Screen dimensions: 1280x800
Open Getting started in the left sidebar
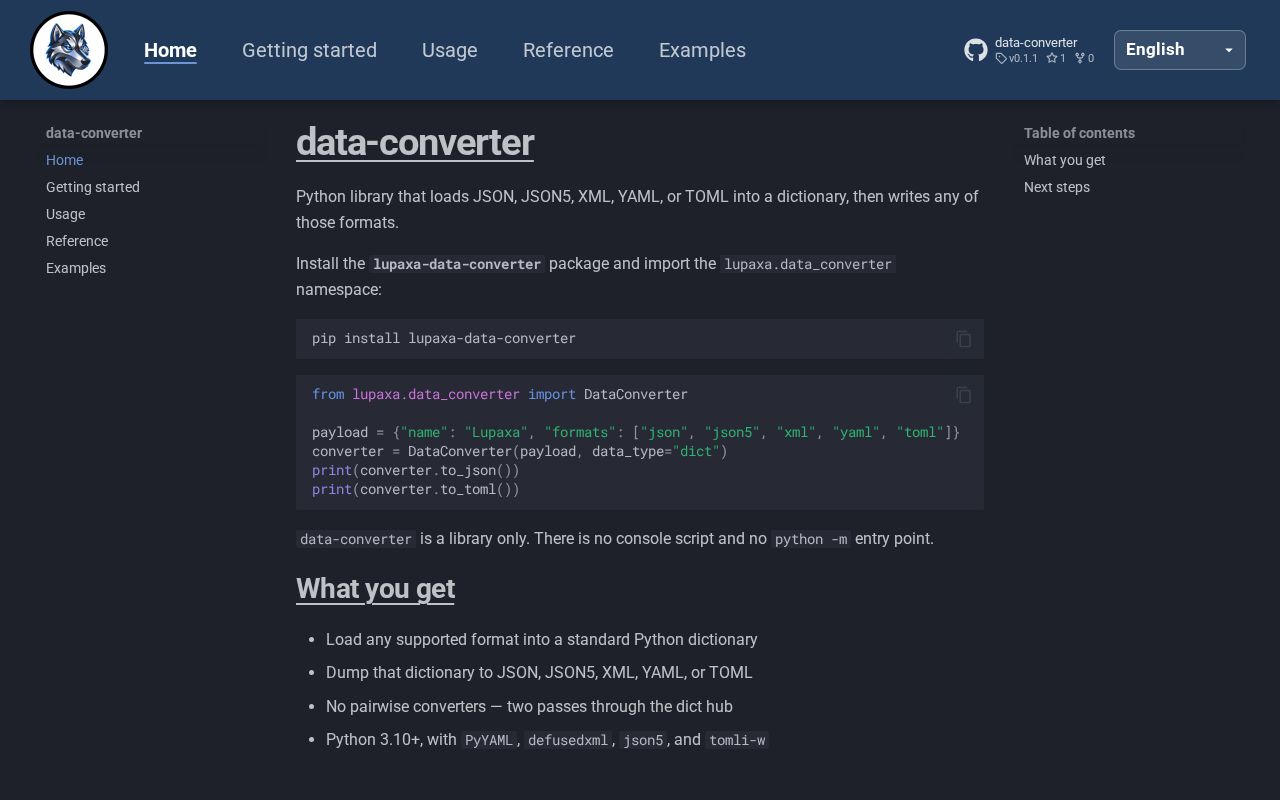[x=93, y=187]
